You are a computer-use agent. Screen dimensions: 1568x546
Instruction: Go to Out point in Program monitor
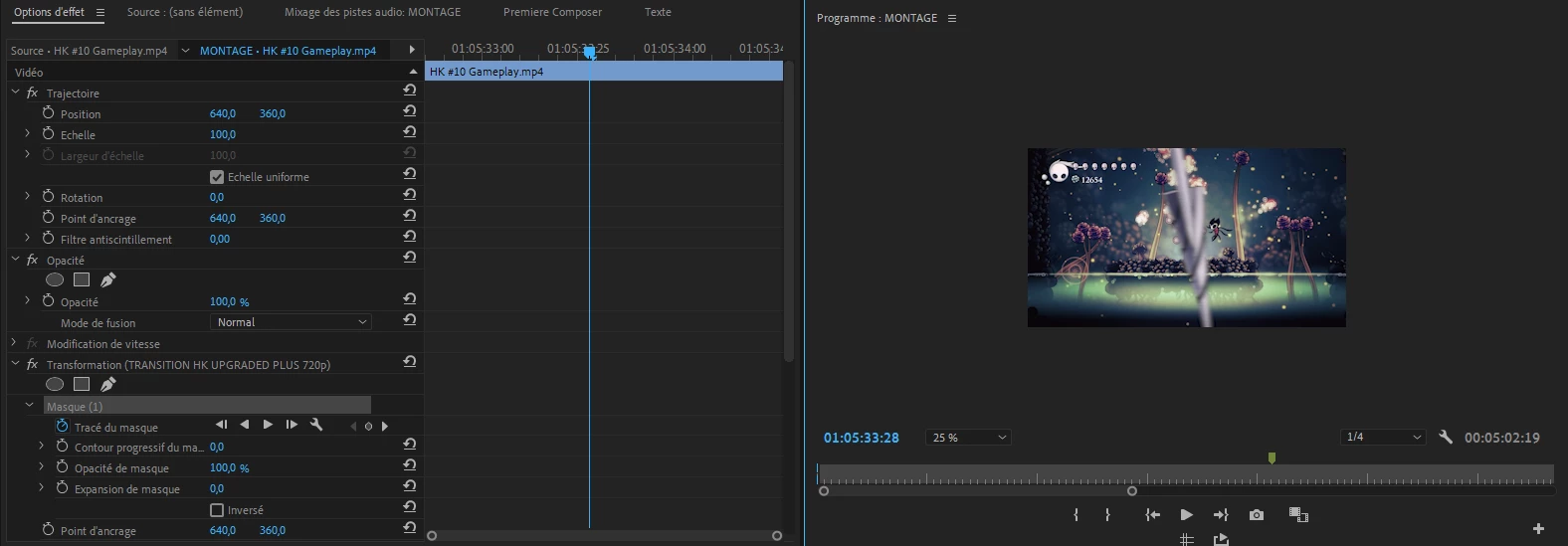pos(1221,514)
